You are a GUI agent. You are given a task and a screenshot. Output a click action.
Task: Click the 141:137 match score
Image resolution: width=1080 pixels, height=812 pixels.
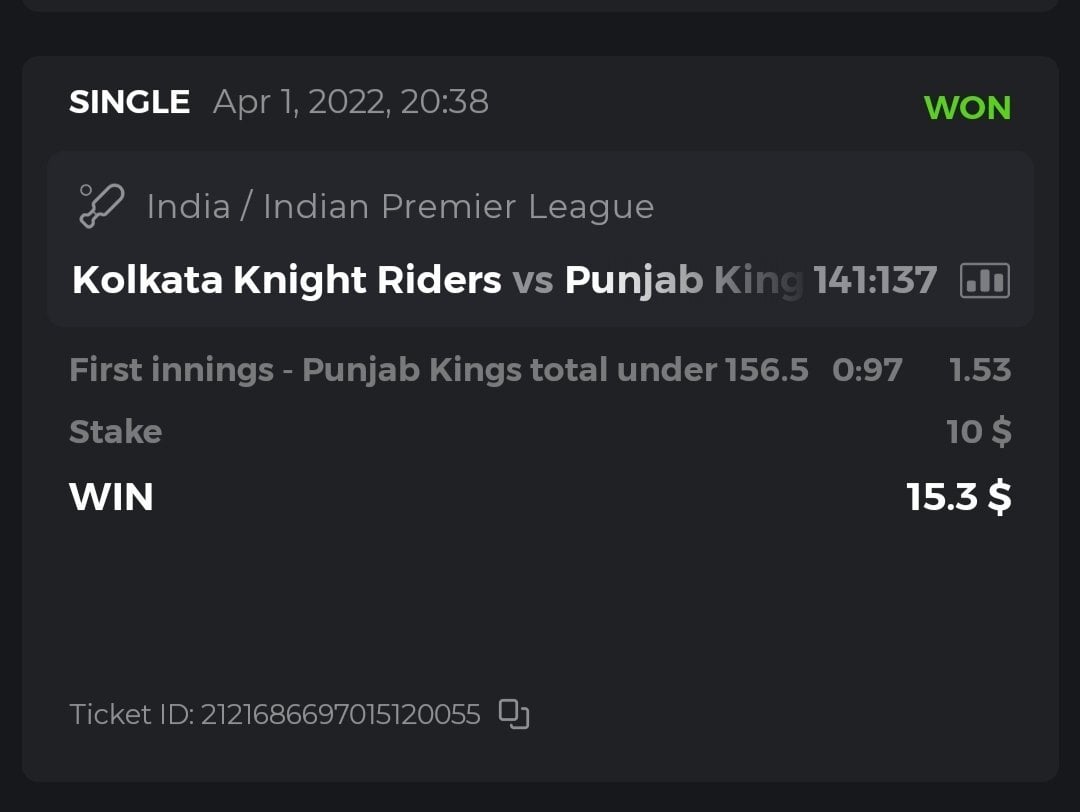875,281
